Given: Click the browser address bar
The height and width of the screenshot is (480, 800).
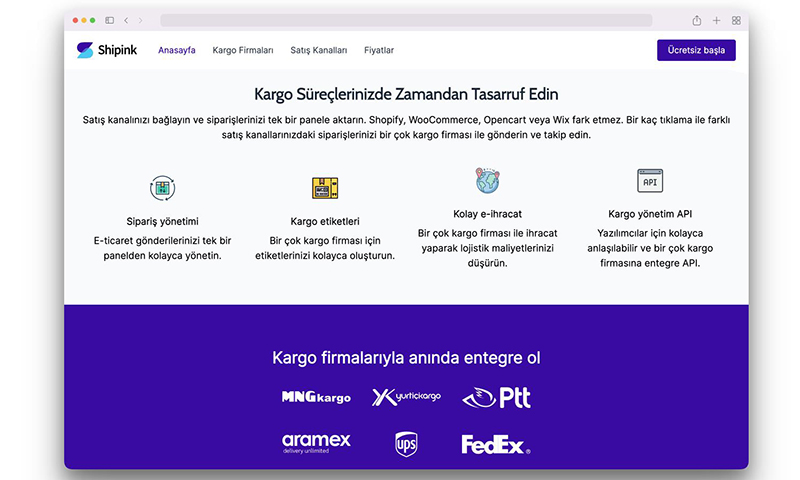Looking at the screenshot, I should 406,20.
